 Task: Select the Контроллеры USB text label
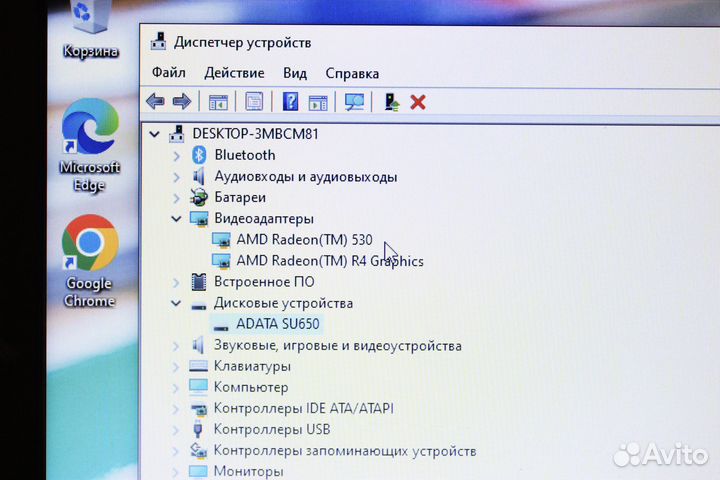click(272, 429)
